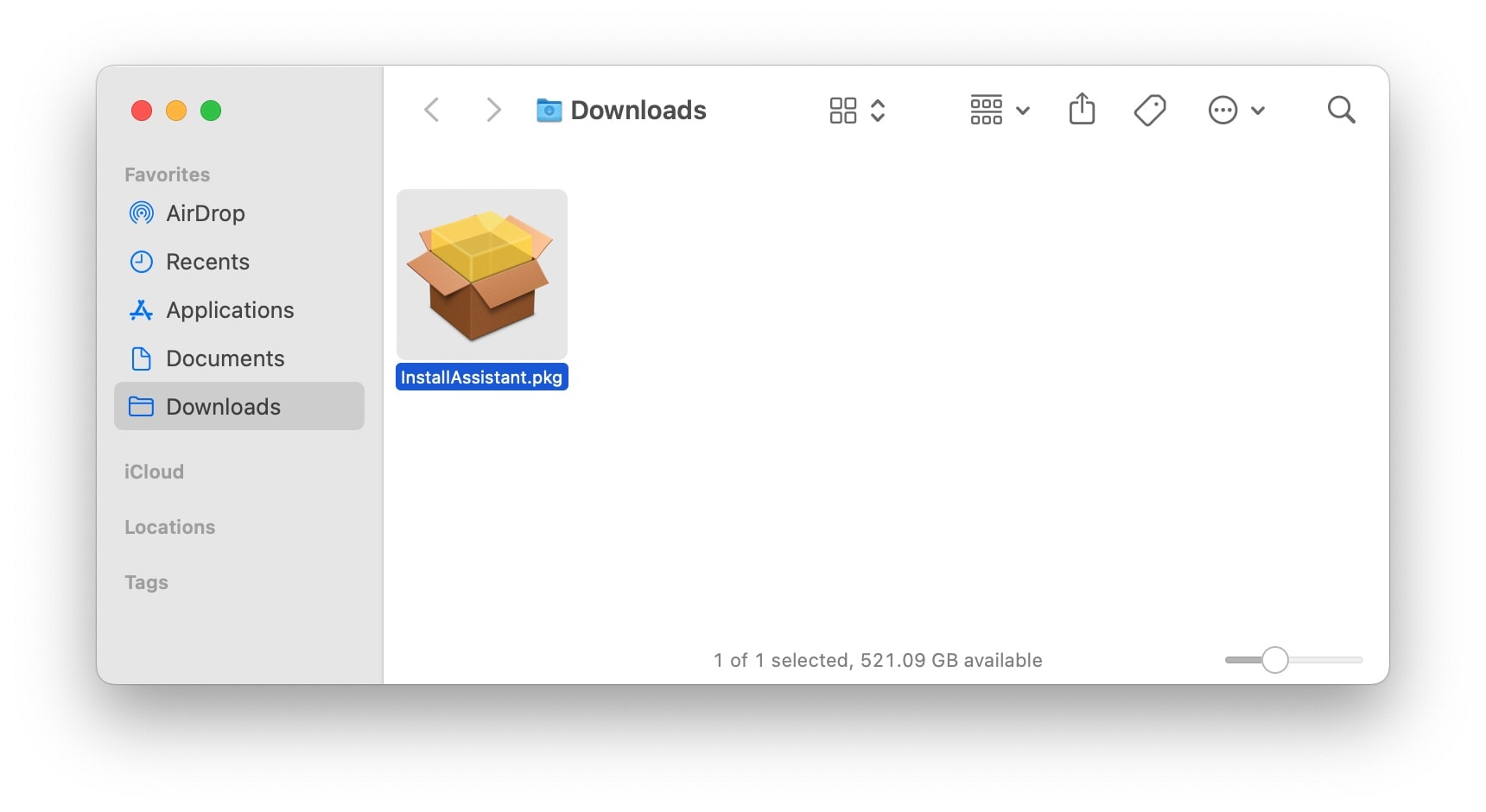Open the Finder search magnifier
The image size is (1486, 812).
click(1341, 110)
